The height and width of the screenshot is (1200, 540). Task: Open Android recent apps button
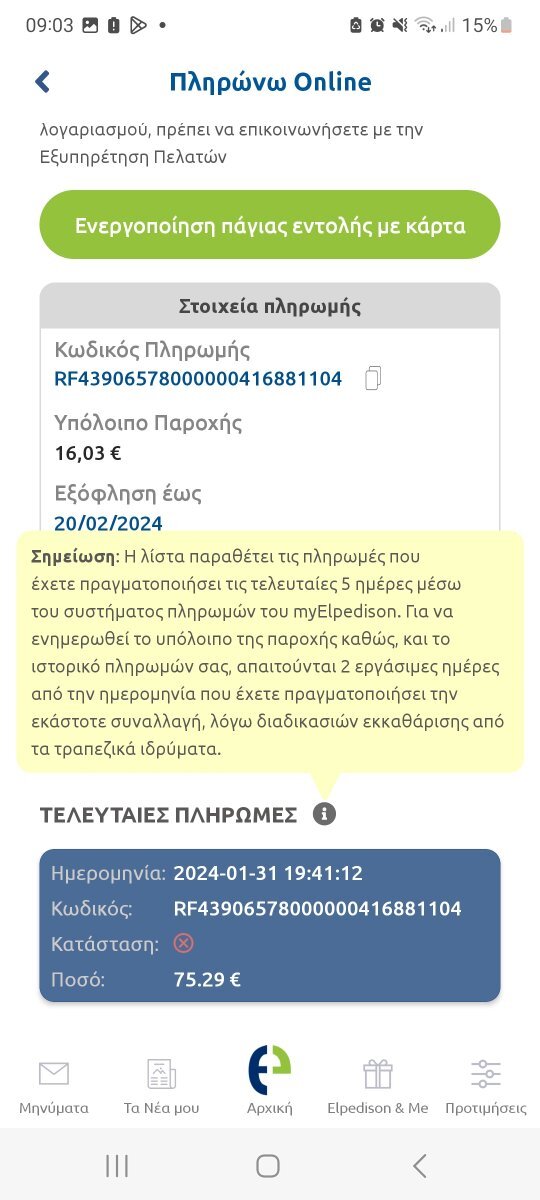(117, 1165)
